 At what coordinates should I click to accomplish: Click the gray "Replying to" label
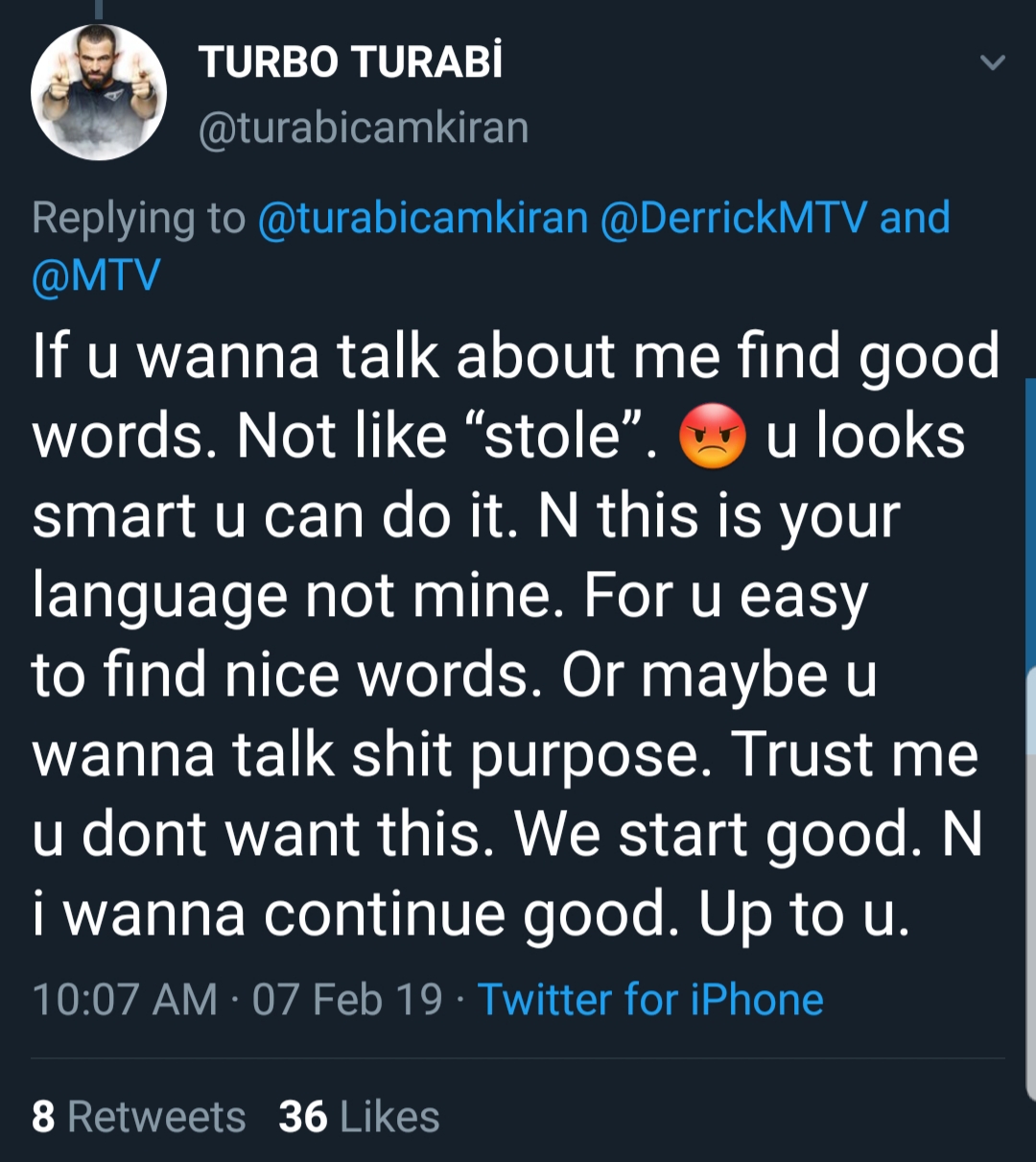(x=139, y=218)
